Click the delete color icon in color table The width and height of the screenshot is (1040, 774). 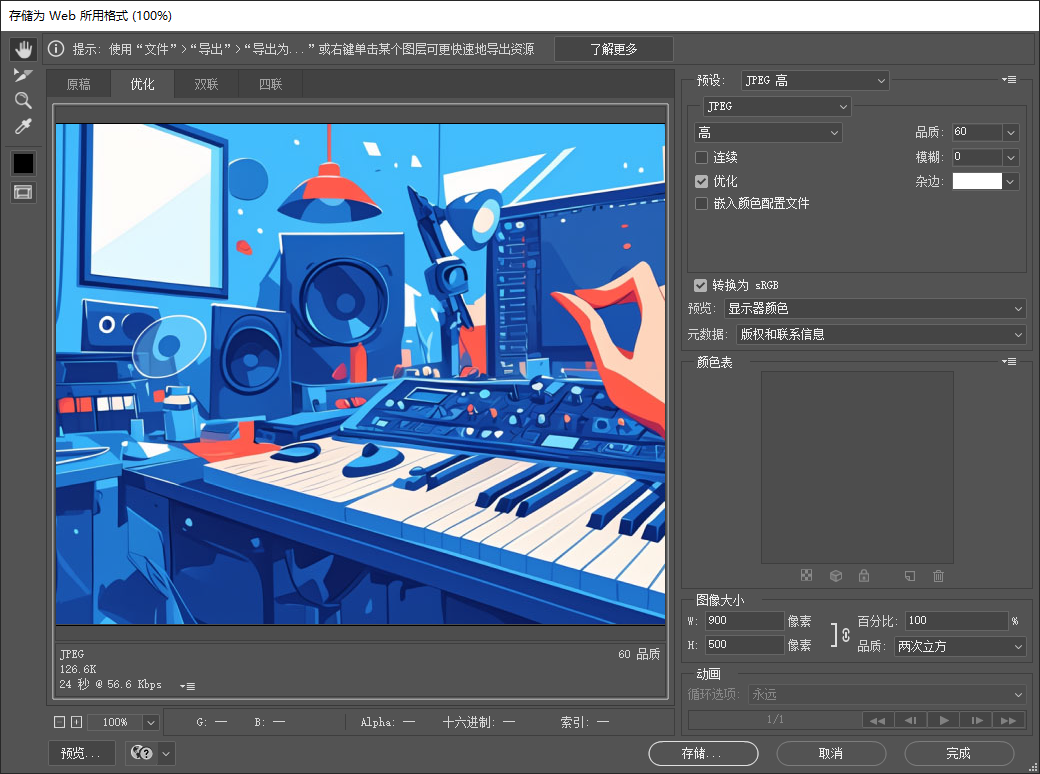click(938, 575)
